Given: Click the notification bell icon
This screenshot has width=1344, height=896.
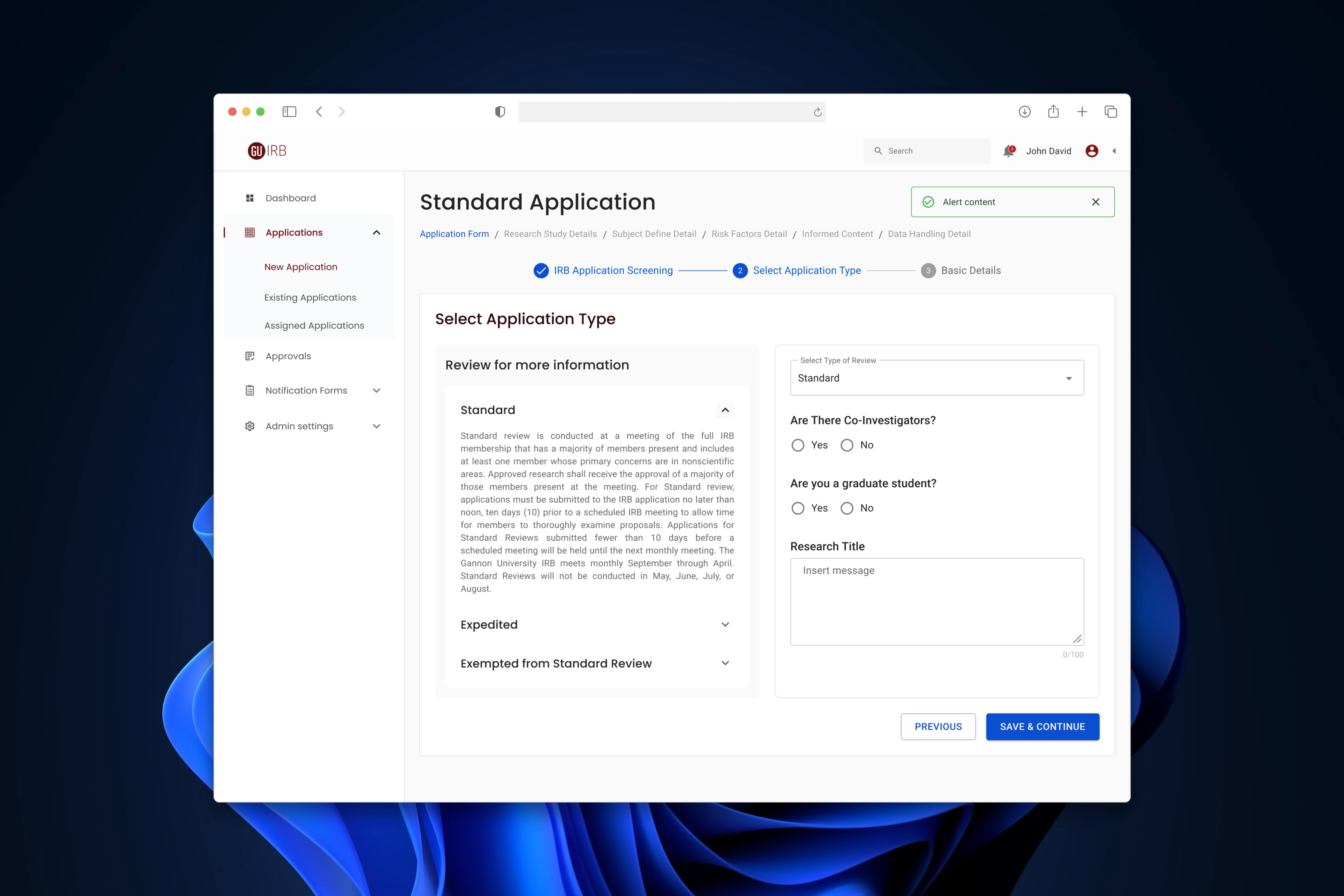Looking at the screenshot, I should 1008,151.
